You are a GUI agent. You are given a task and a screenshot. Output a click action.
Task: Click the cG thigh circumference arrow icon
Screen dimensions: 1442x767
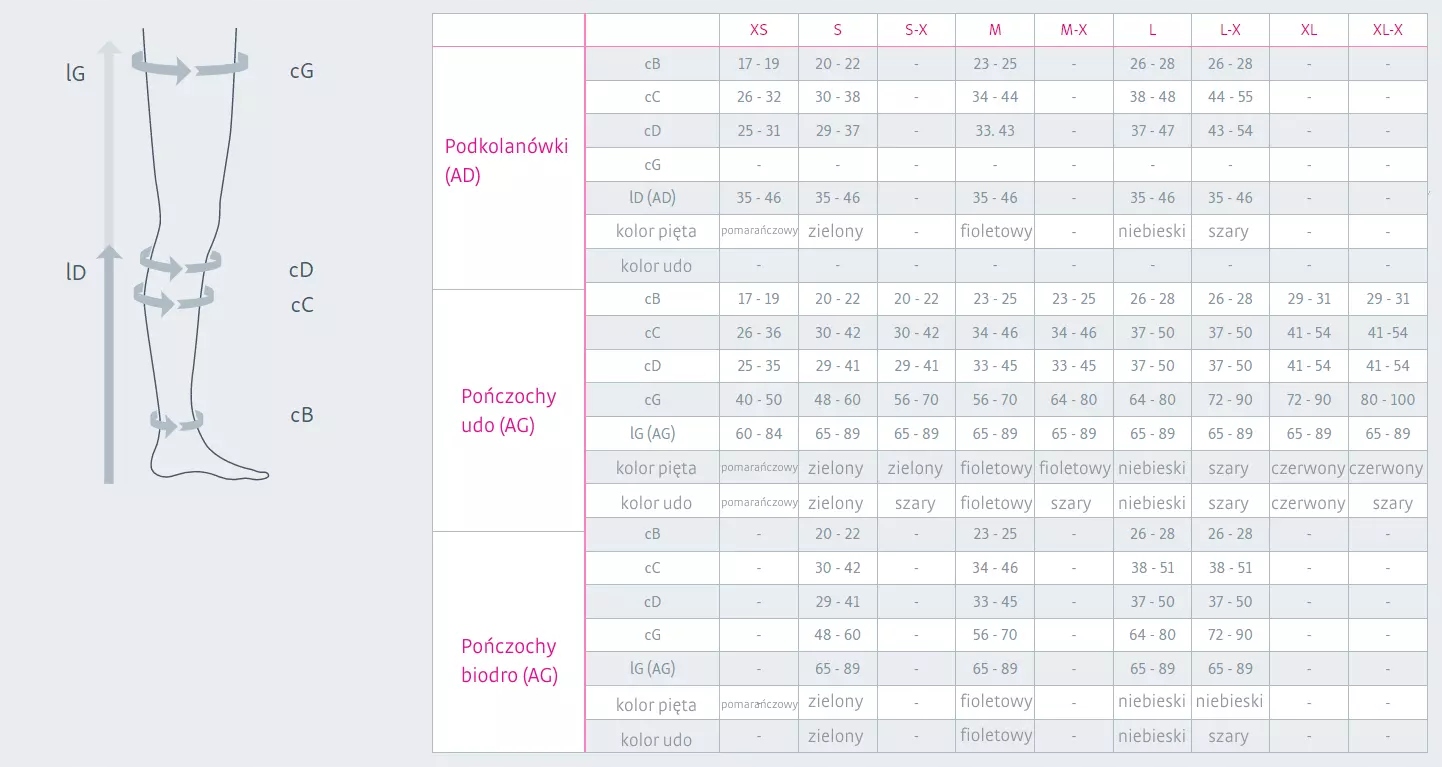190,69
